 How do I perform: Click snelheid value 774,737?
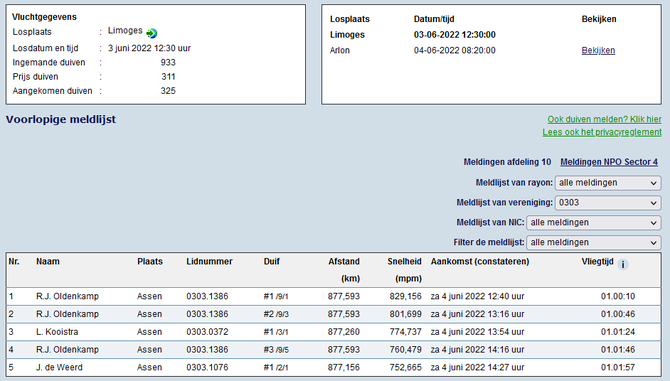click(406, 332)
